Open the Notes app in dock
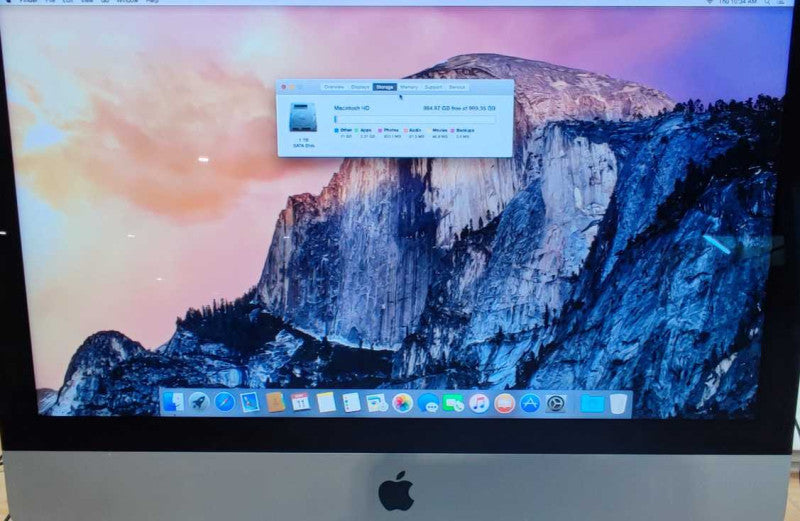Screen dimensions: 800x521 tap(326, 403)
